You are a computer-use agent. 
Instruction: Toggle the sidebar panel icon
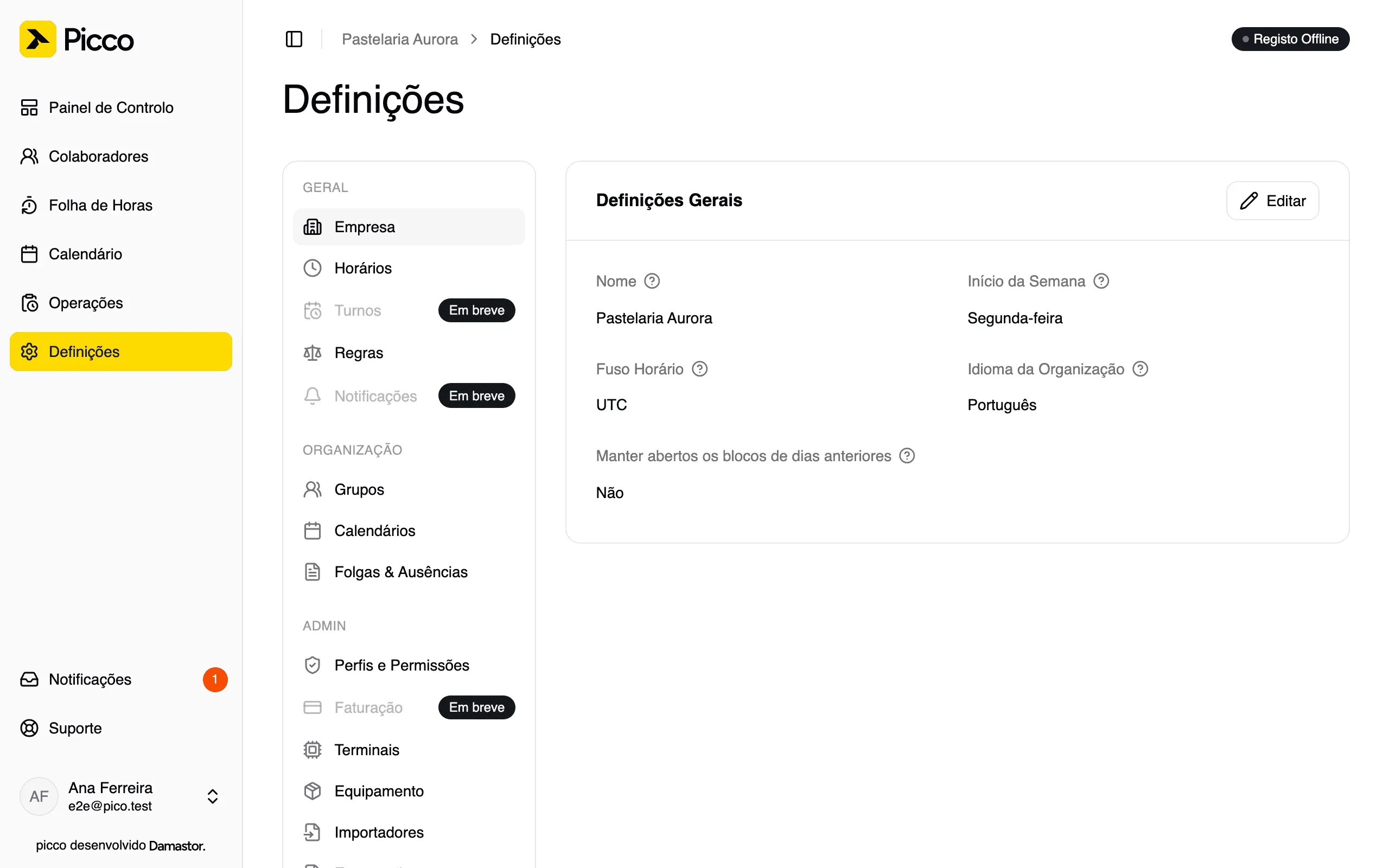point(294,39)
